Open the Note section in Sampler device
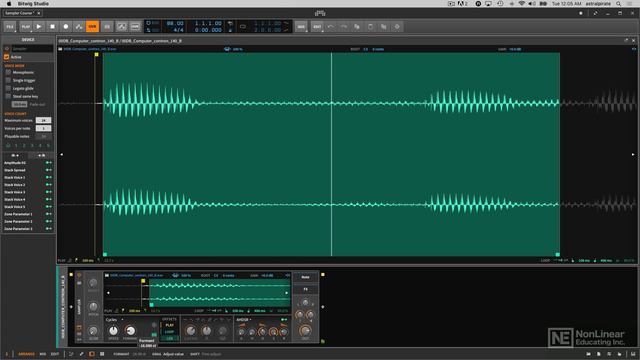640x360 pixels. click(305, 277)
